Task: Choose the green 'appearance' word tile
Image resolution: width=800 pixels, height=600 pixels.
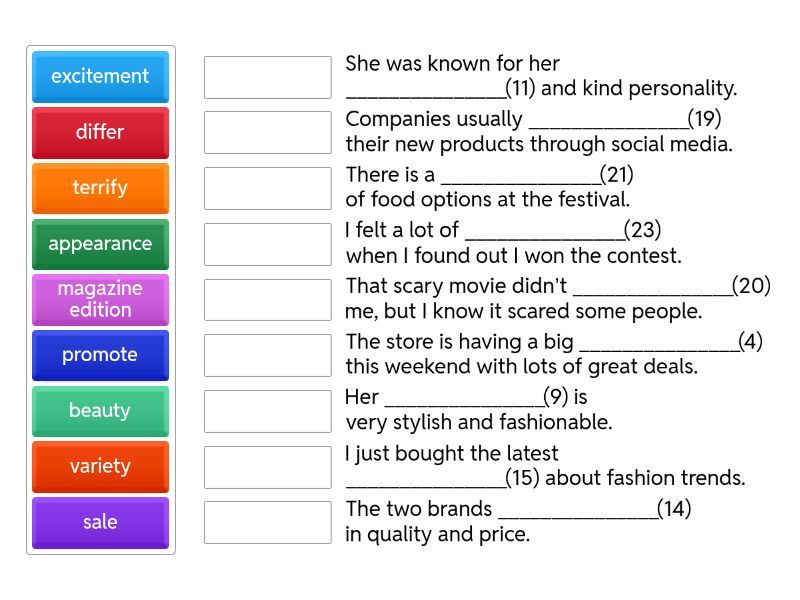Action: pyautogui.click(x=100, y=244)
